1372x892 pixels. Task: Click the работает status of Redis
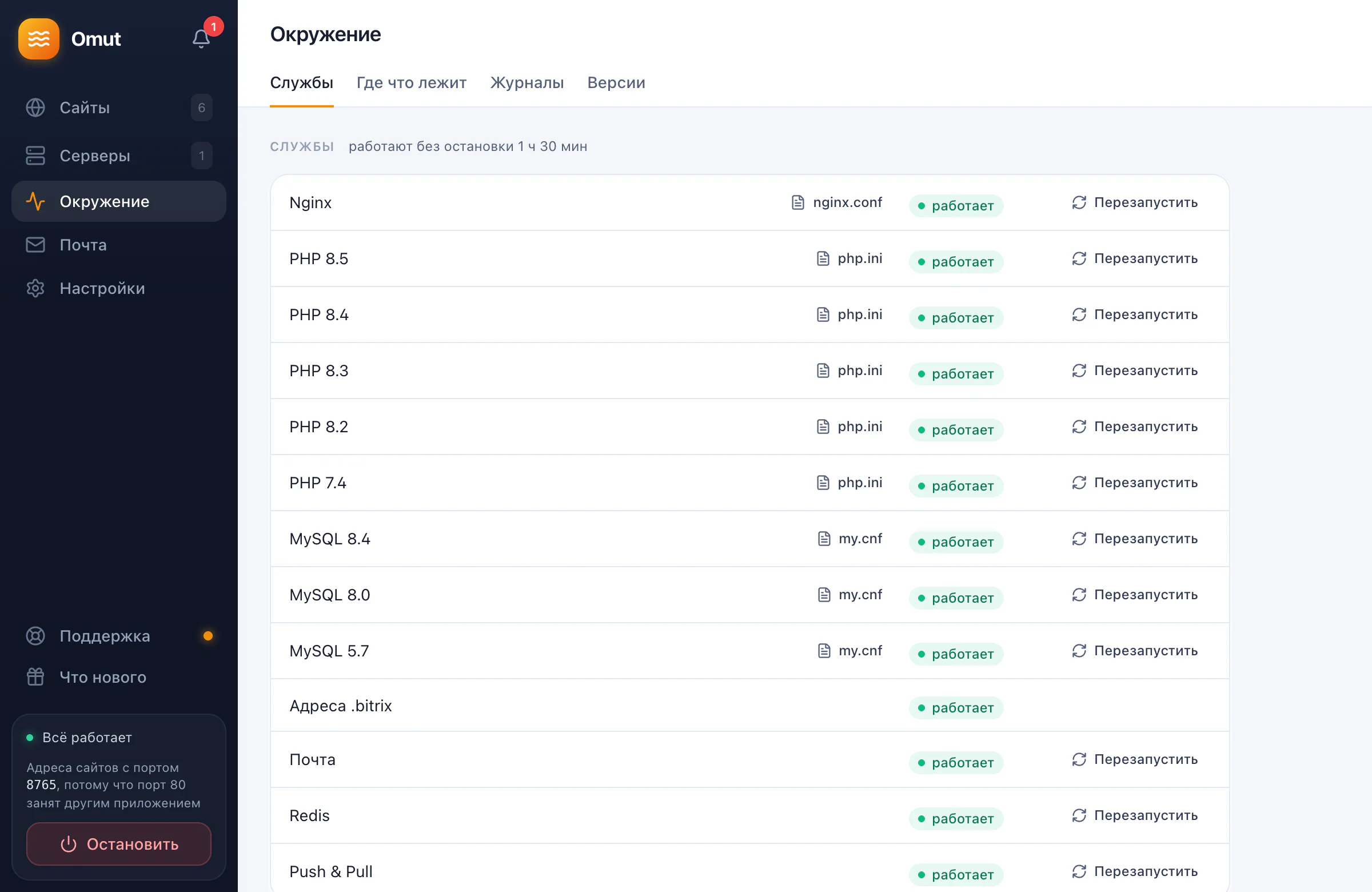pos(956,819)
